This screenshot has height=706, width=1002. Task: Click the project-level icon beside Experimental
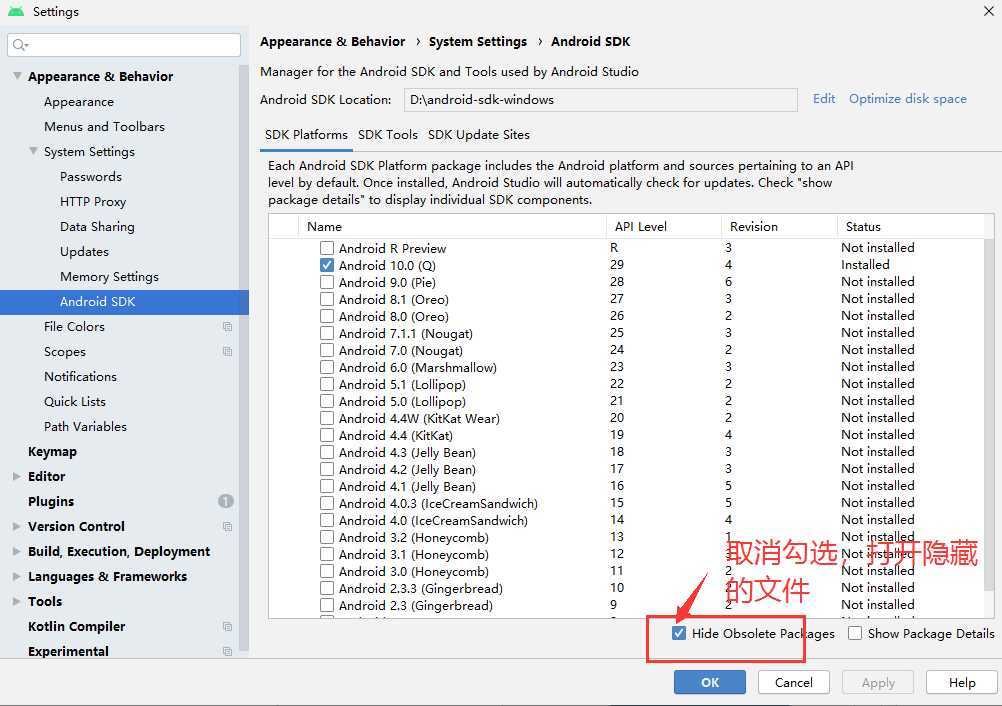click(227, 651)
